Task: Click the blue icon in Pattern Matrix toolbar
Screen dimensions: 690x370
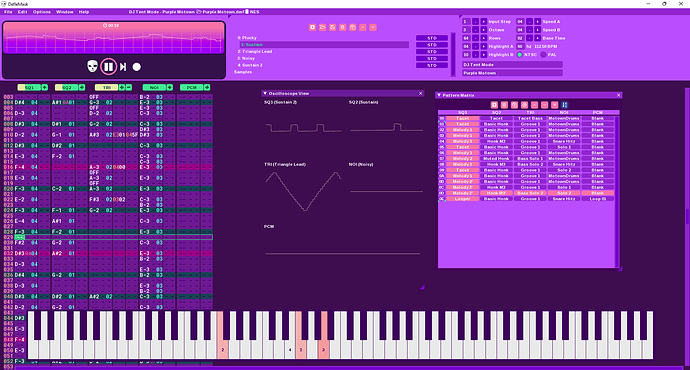Action: click(565, 105)
